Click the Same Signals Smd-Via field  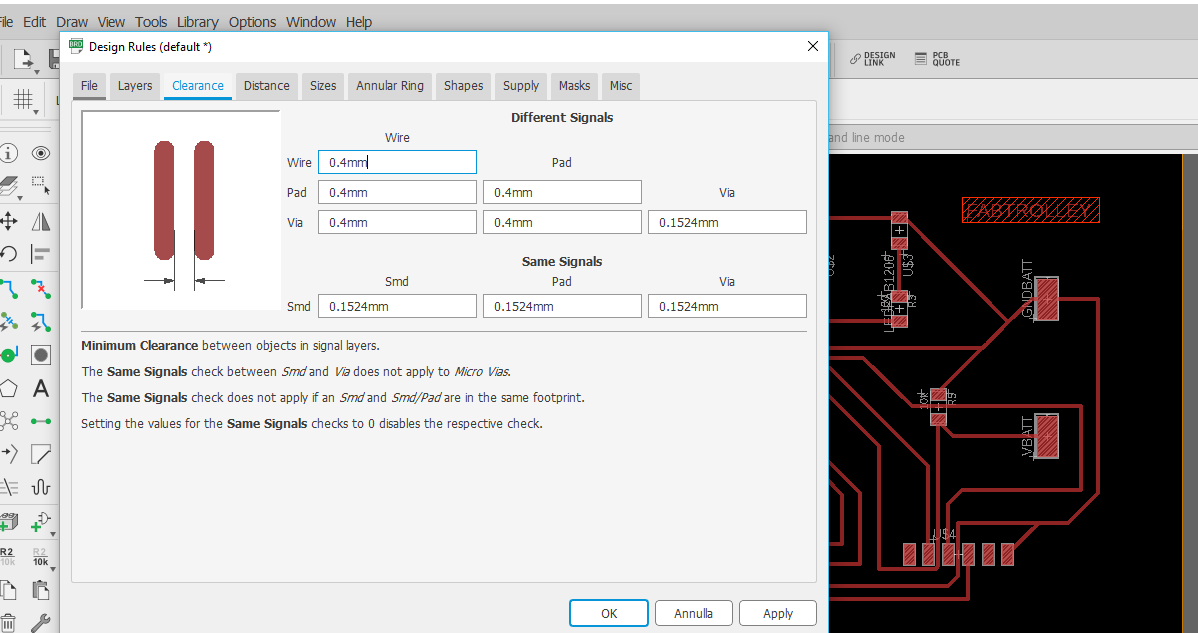click(727, 306)
